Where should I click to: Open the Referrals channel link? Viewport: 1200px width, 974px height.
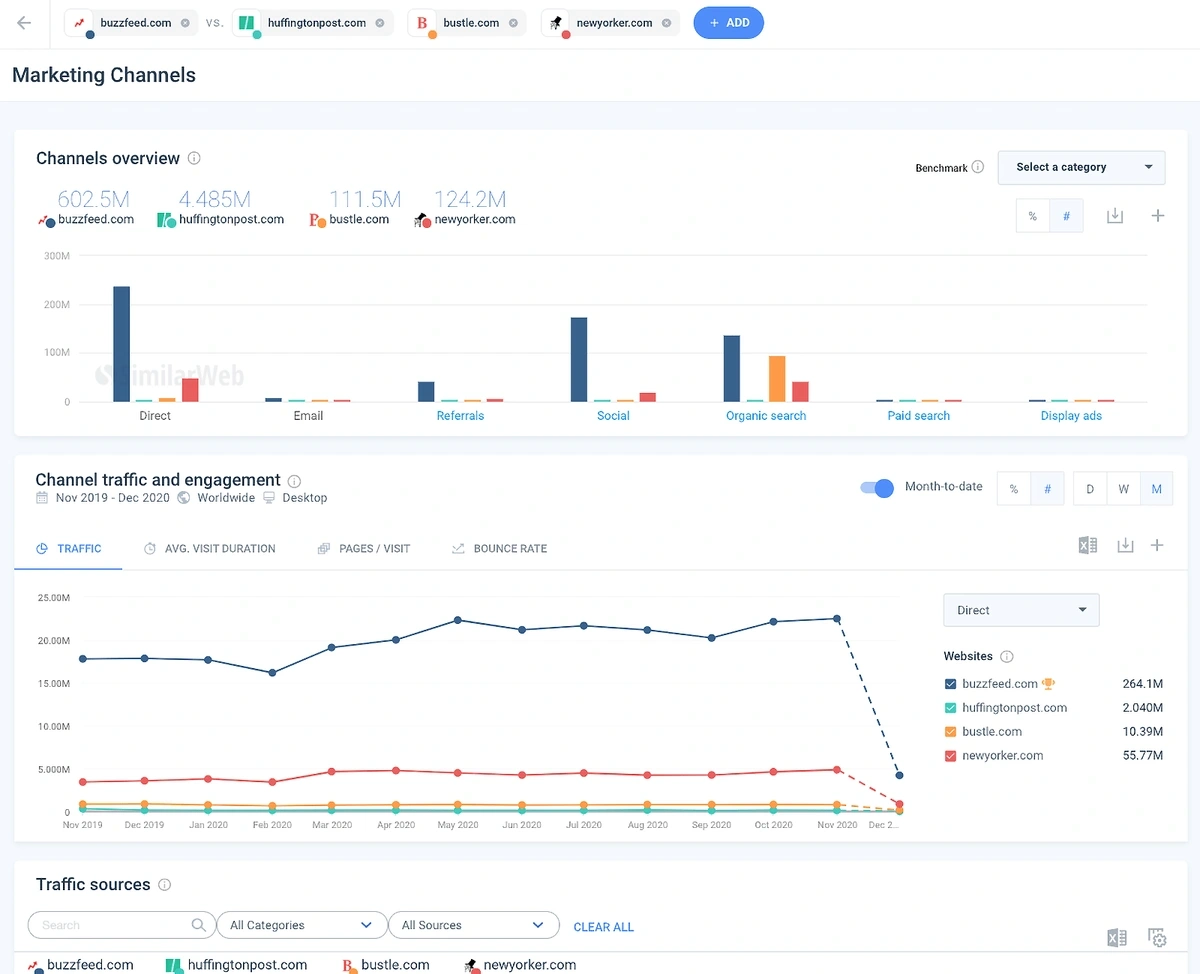click(x=460, y=416)
